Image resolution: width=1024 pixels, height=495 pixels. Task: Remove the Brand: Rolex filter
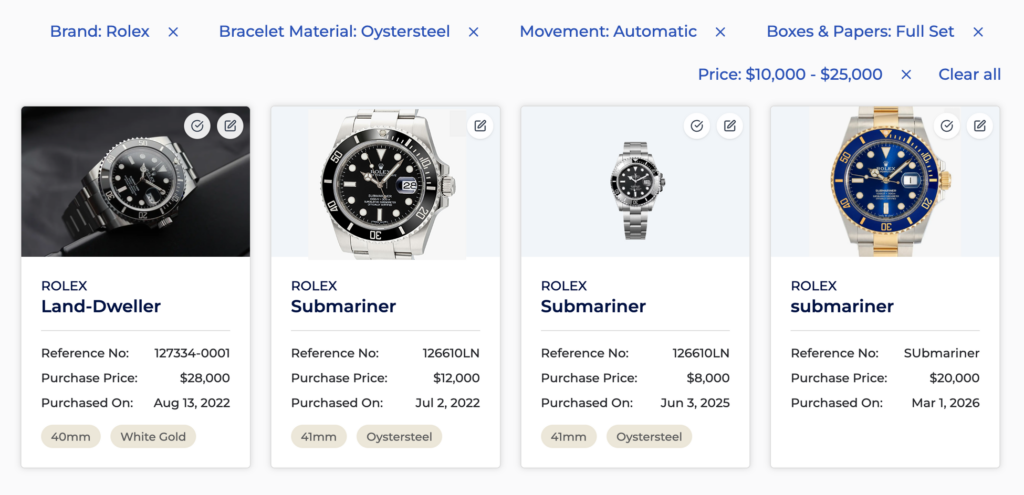coord(173,32)
